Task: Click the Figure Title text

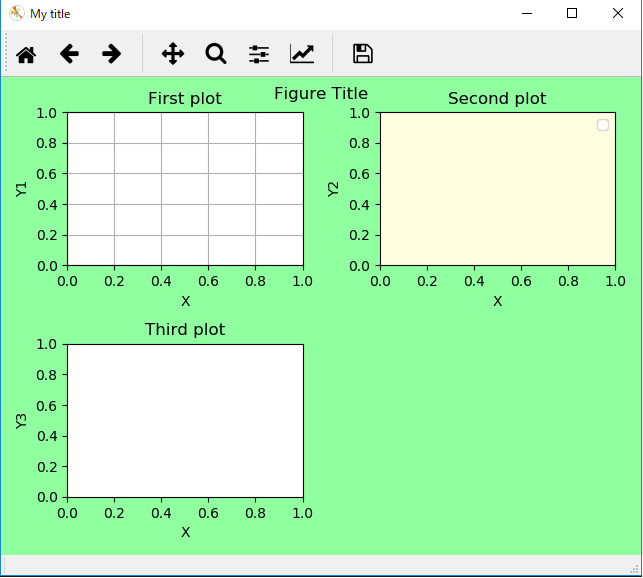Action: point(321,94)
